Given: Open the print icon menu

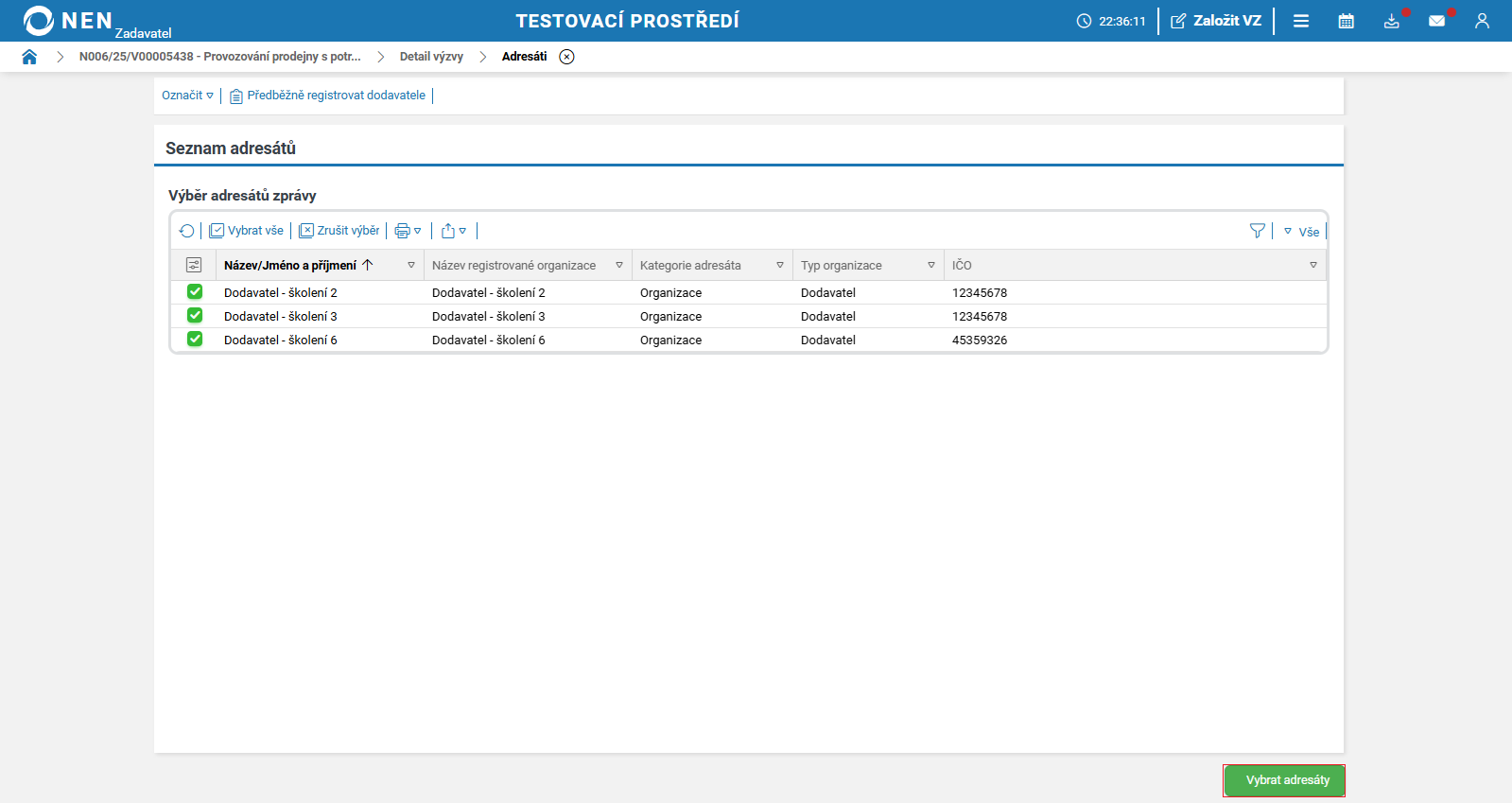Looking at the screenshot, I should [x=408, y=231].
